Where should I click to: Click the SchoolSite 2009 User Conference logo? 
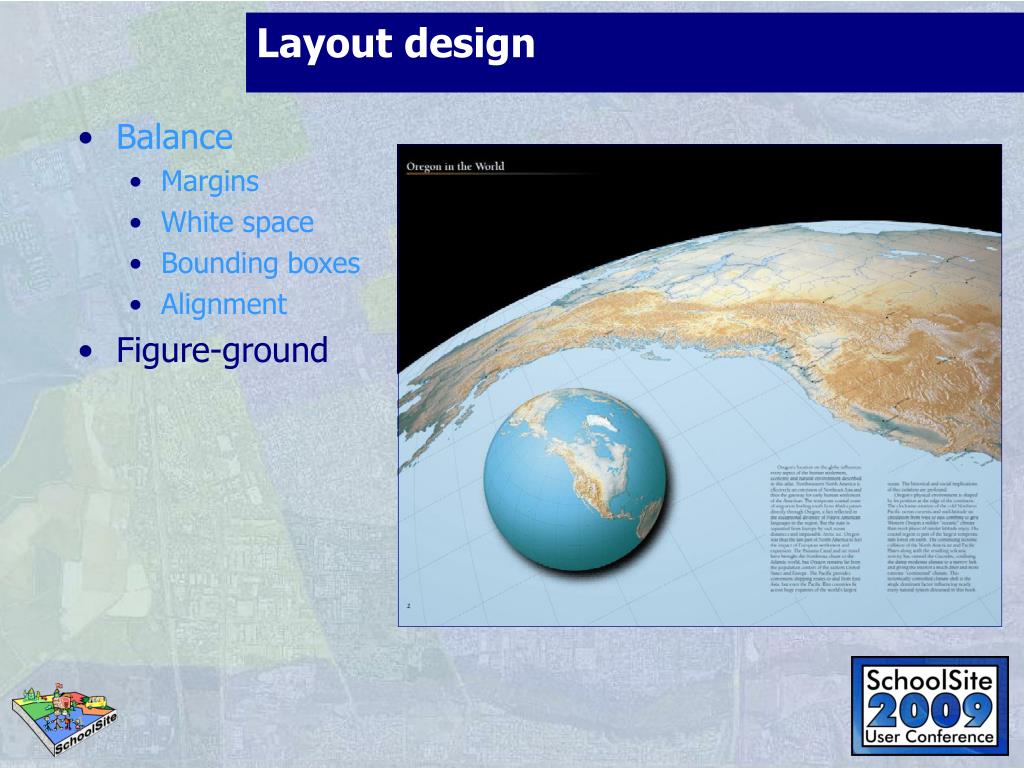pos(929,706)
